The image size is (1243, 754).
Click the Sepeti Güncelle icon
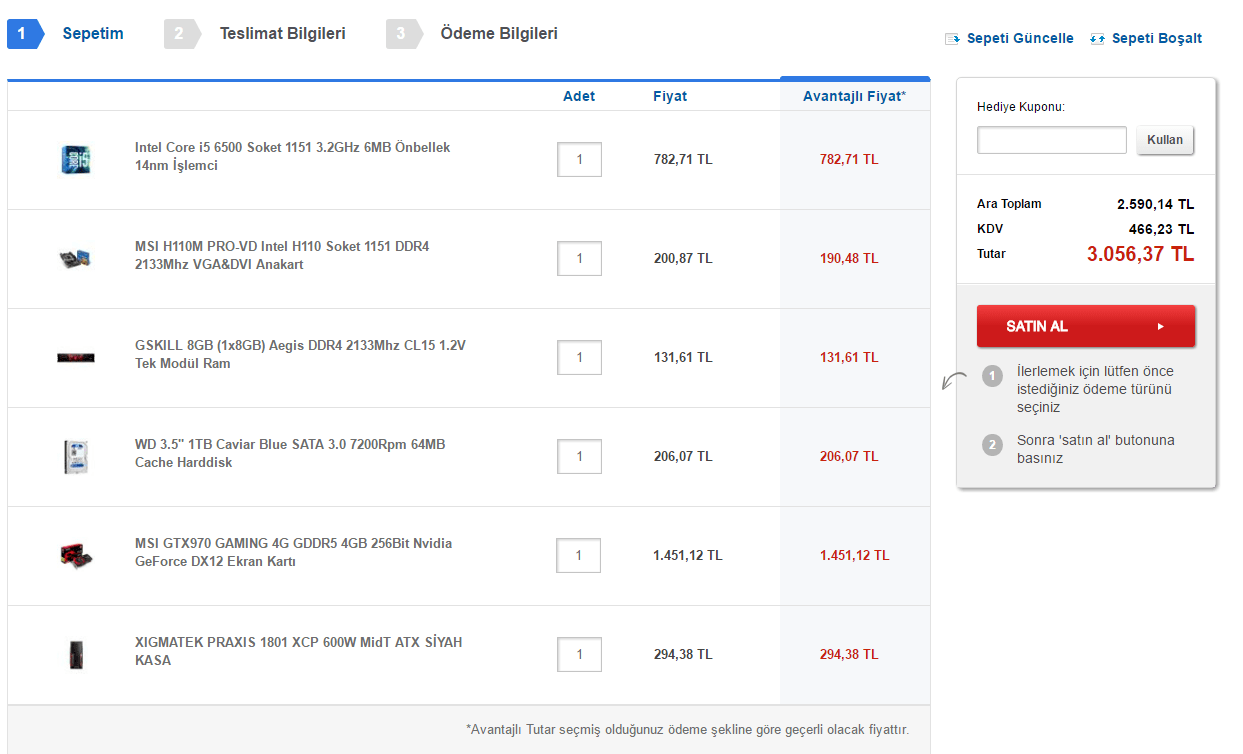[x=952, y=39]
